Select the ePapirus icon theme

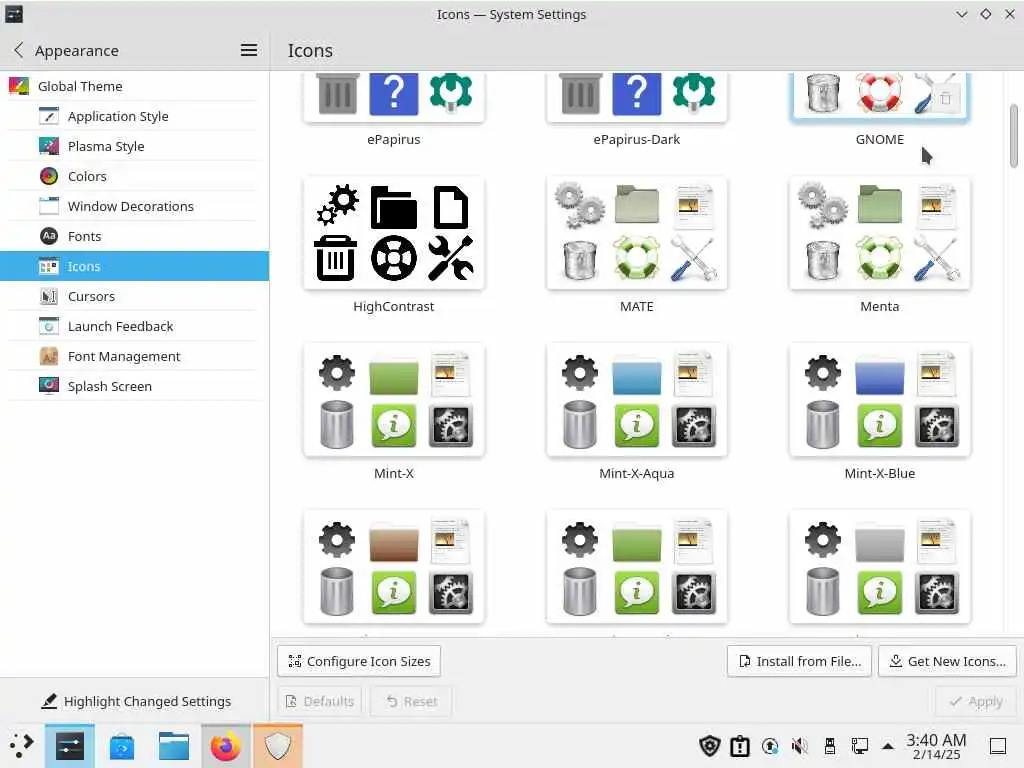pos(394,97)
